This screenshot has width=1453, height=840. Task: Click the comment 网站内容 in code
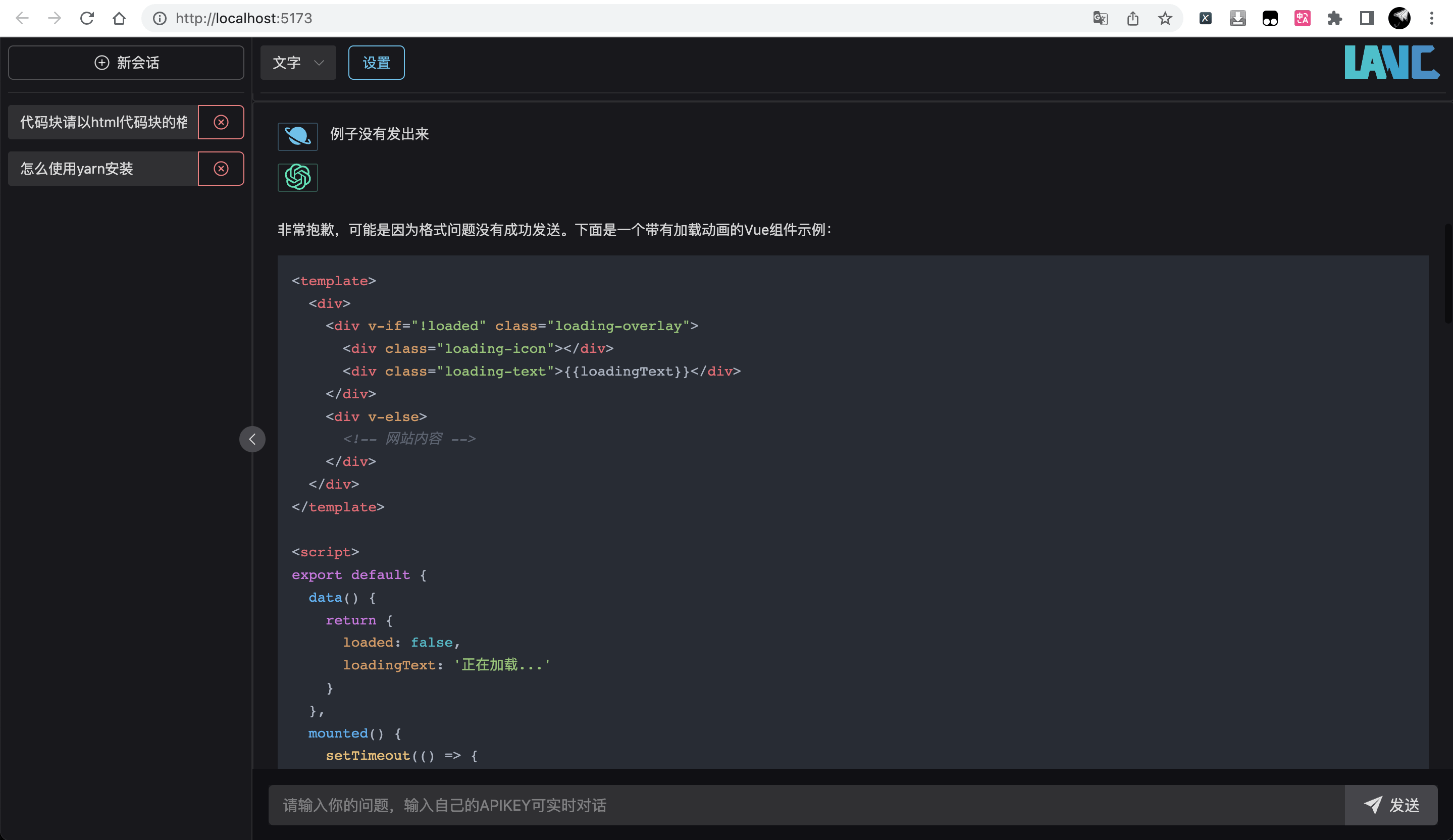coord(409,439)
